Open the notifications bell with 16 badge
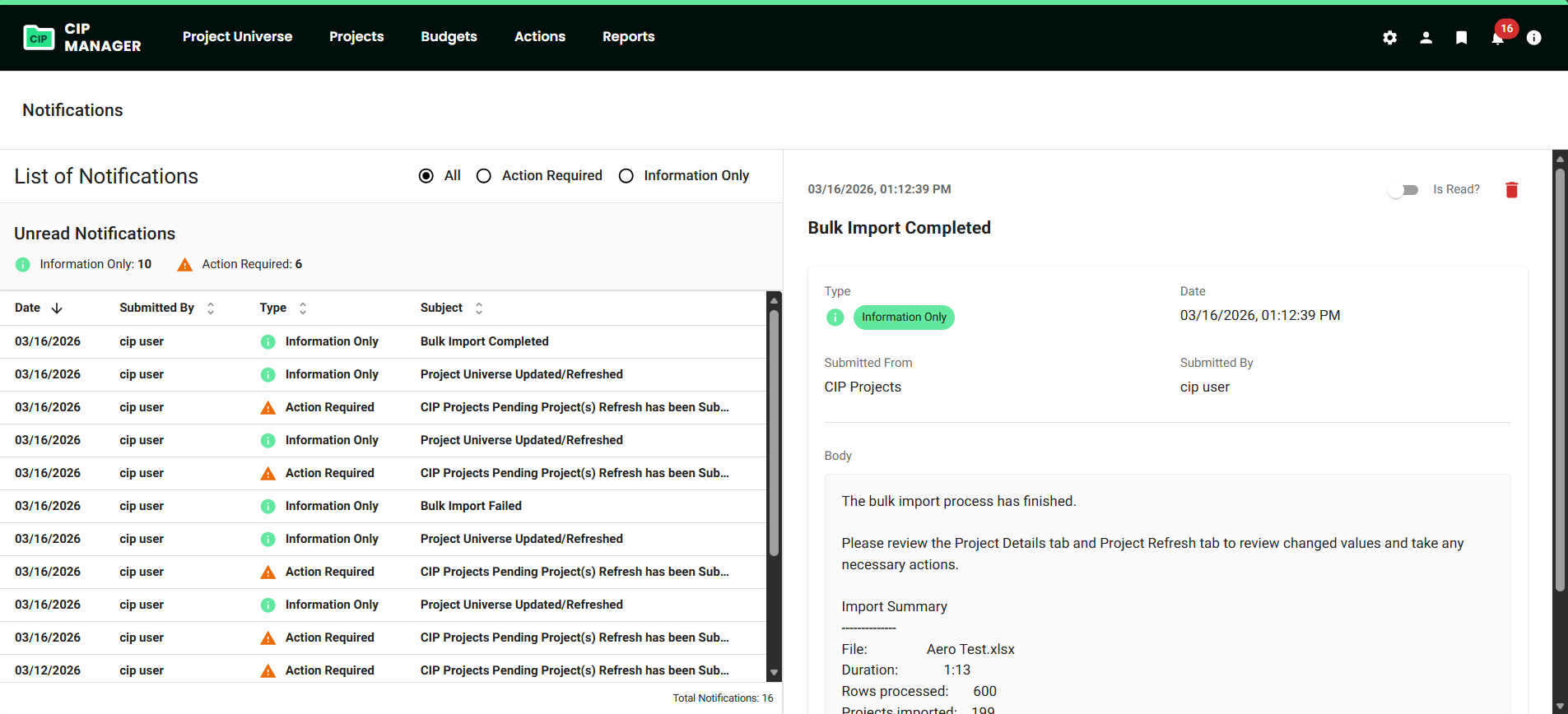Screen dimensions: 1568x714 pos(1498,38)
